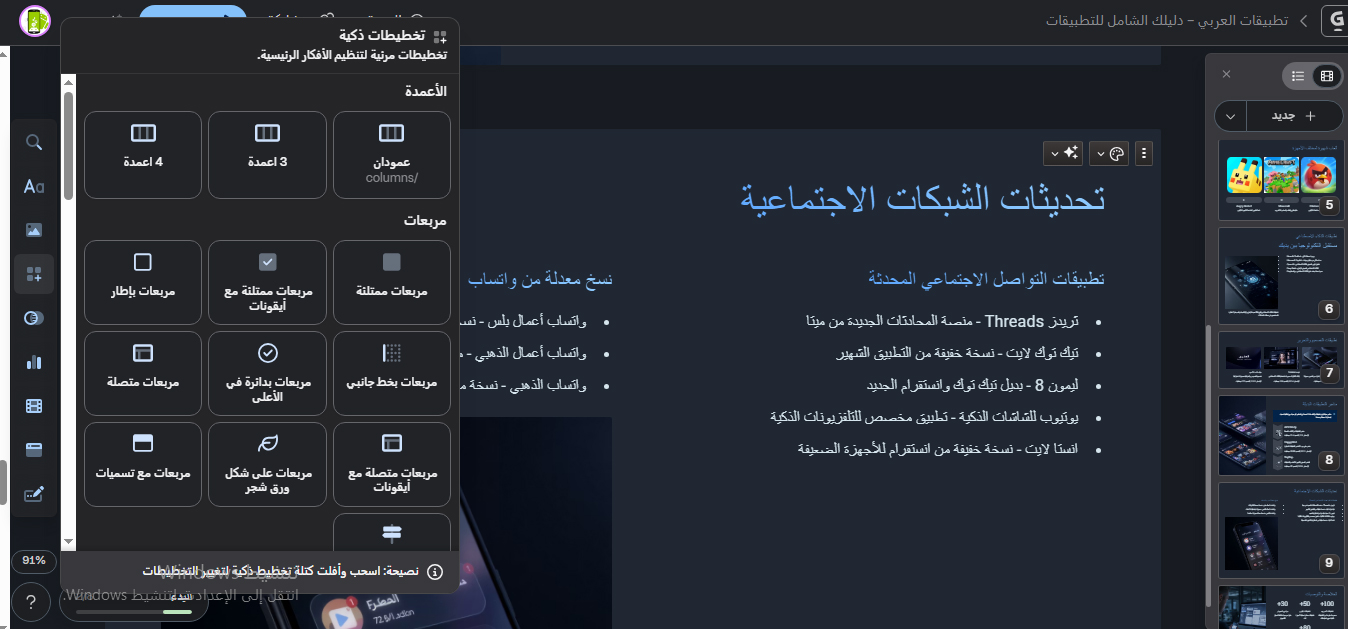The height and width of the screenshot is (629, 1348).
Task: Click the bullet about تيك توك لايت
Action: click(x=957, y=354)
